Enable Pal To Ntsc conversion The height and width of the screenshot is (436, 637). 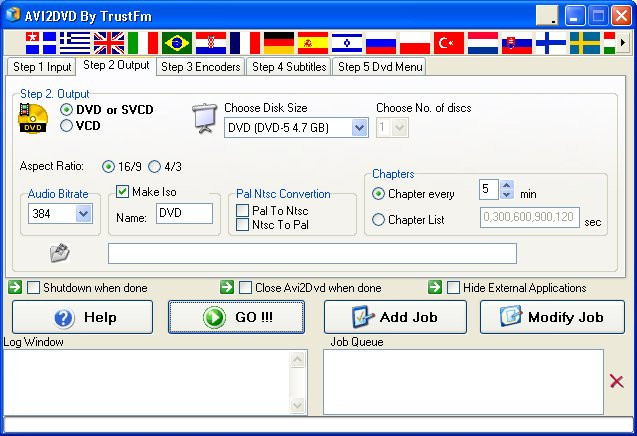[243, 210]
